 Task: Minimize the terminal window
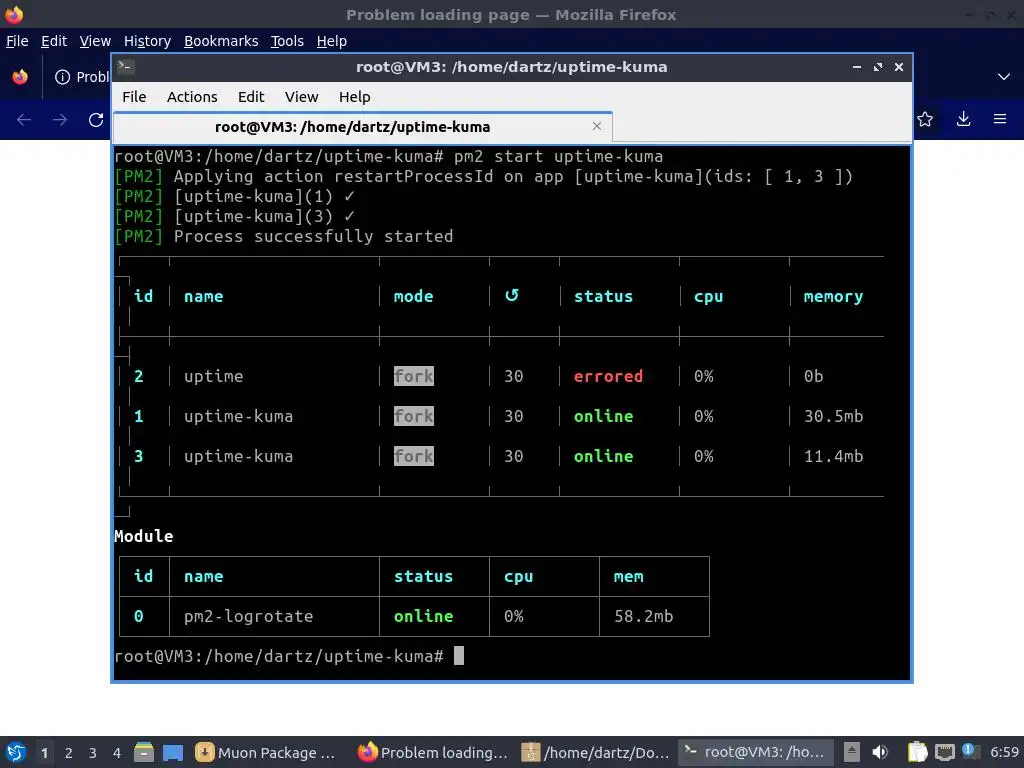(857, 67)
